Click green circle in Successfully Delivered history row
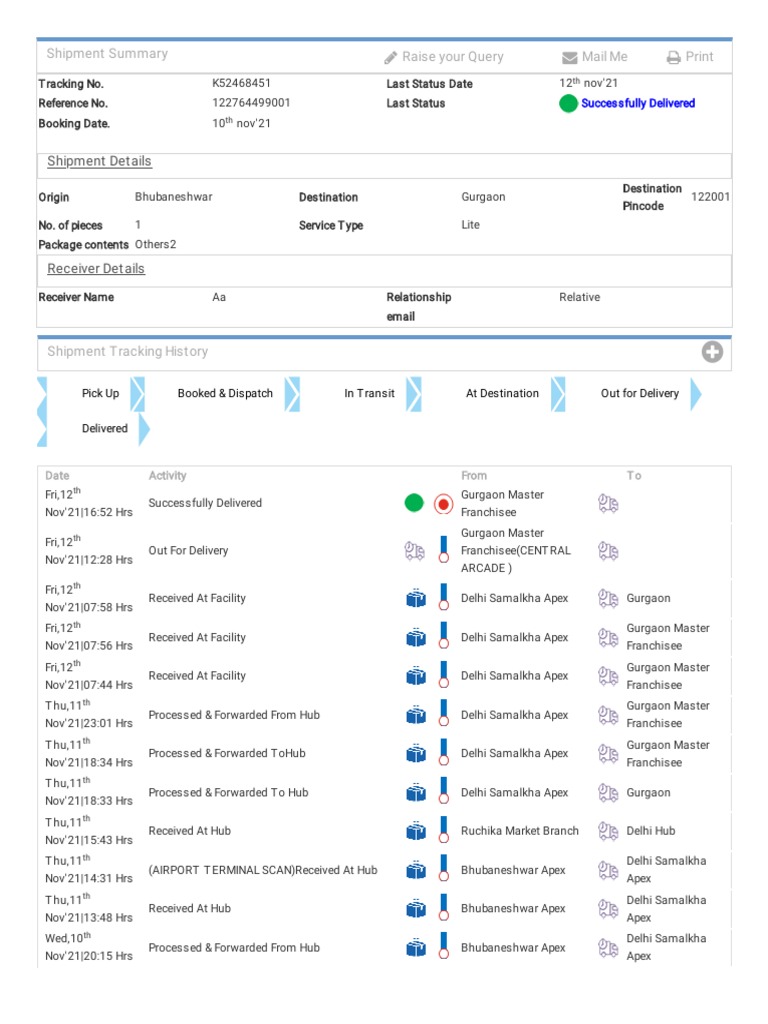Image resolution: width=768 pixels, height=1024 pixels. point(414,503)
